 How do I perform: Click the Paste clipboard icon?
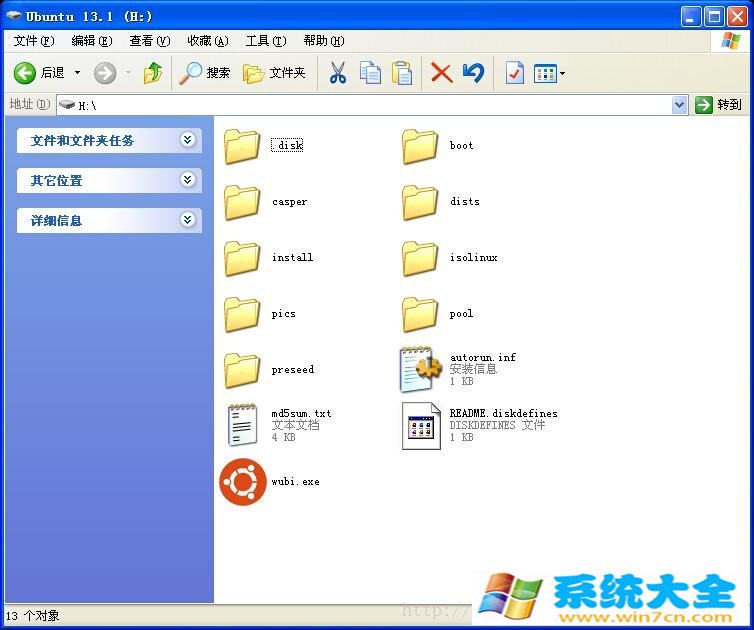pyautogui.click(x=402, y=73)
